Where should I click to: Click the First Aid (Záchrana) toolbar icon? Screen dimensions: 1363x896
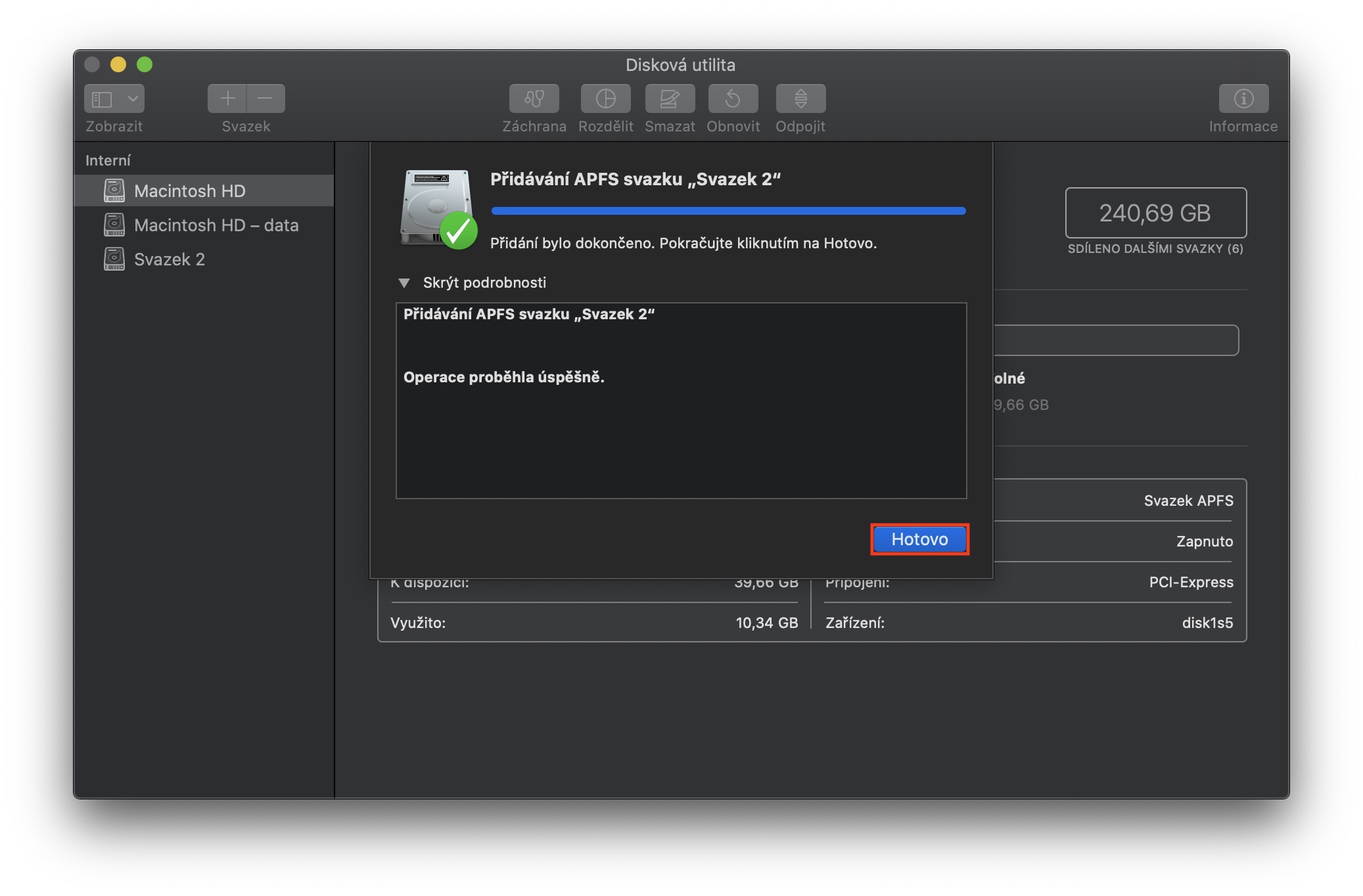(534, 99)
